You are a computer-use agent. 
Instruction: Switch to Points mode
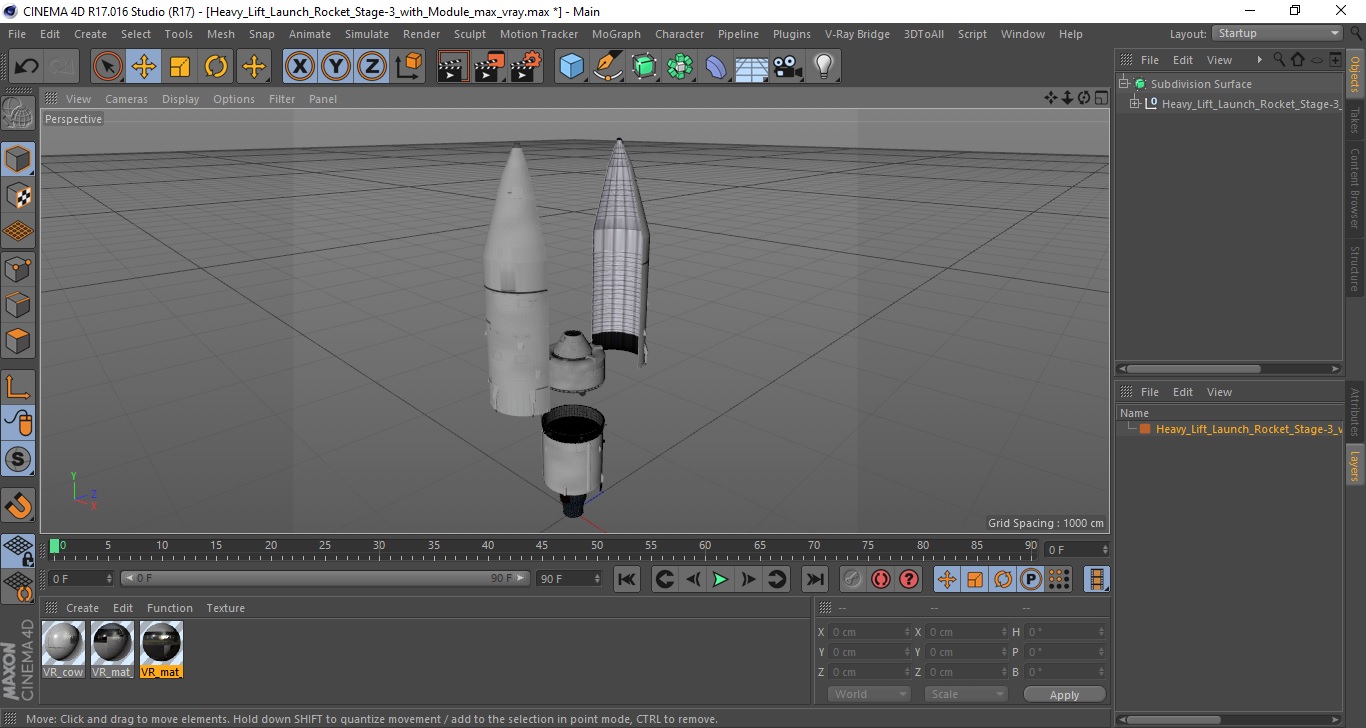point(18,268)
